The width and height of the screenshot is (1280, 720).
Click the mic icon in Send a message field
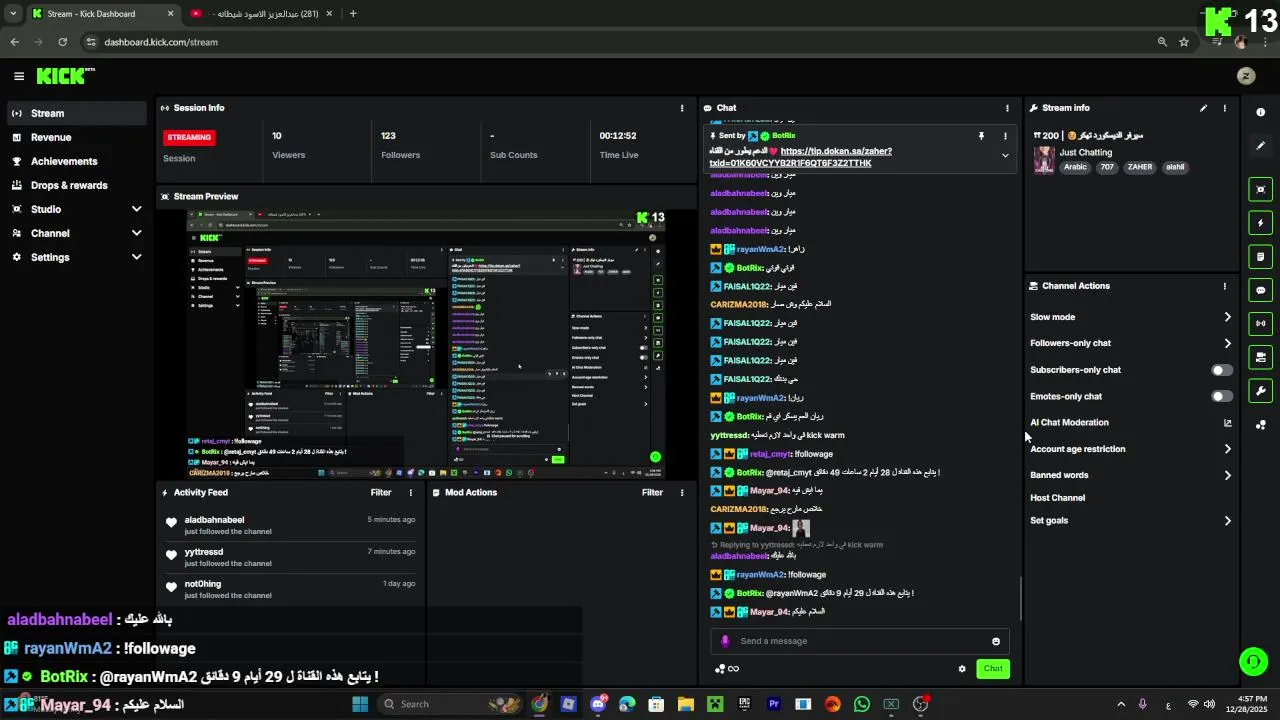click(726, 641)
